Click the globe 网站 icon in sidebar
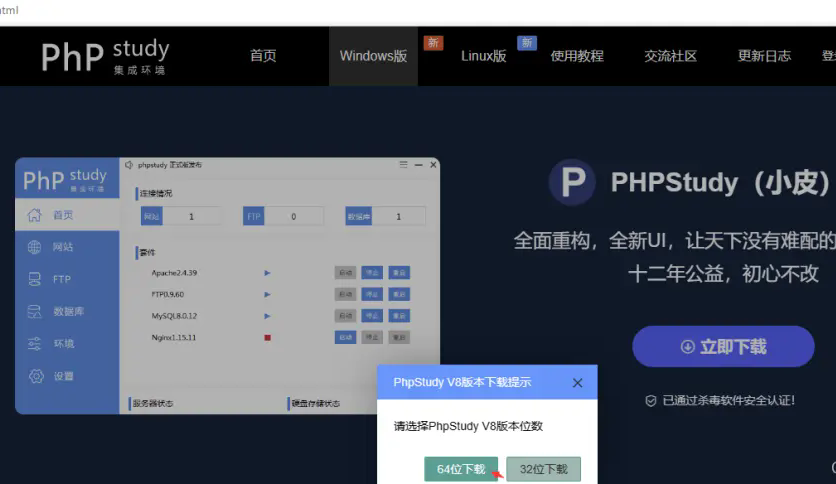 (x=35, y=247)
